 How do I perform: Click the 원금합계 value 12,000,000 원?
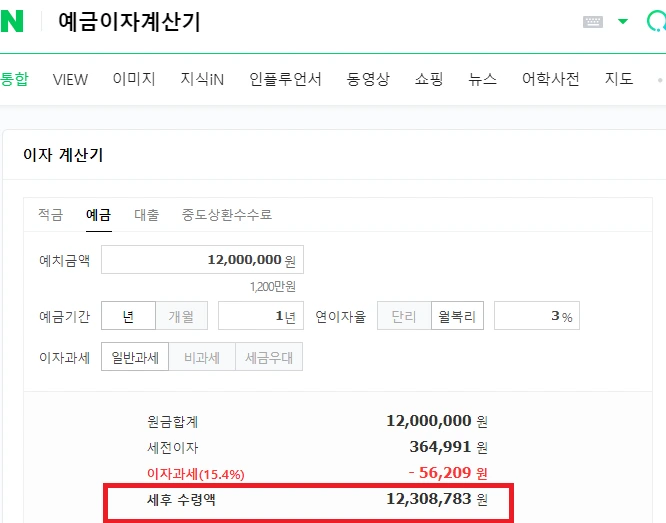click(x=437, y=421)
